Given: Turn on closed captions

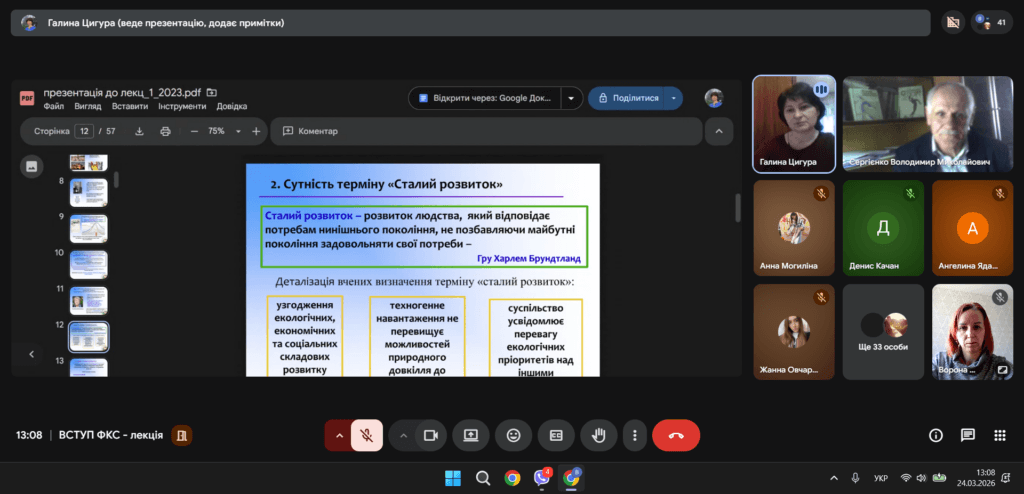Looking at the screenshot, I should 556,435.
